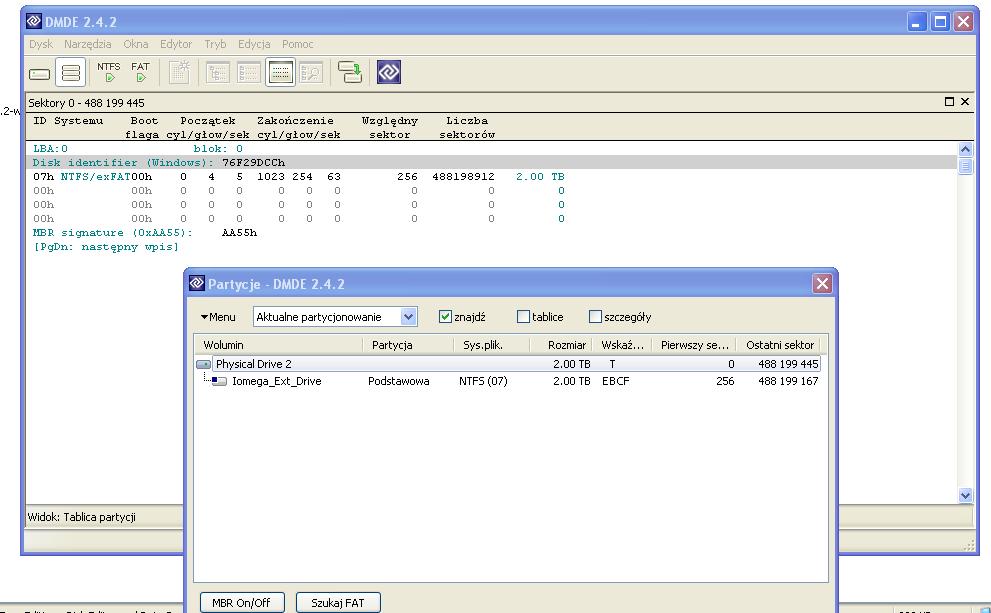This screenshot has height=613, width=991.
Task: Click the MBR signature (0xAA55) line
Action: pos(145,233)
